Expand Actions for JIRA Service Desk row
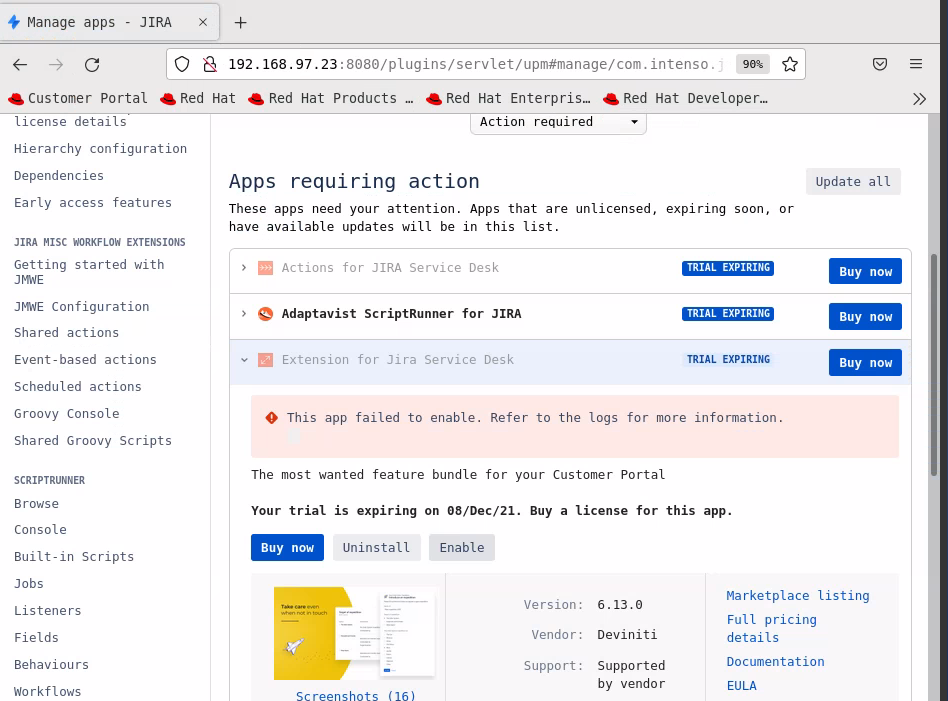This screenshot has width=948, height=701. coord(244,267)
